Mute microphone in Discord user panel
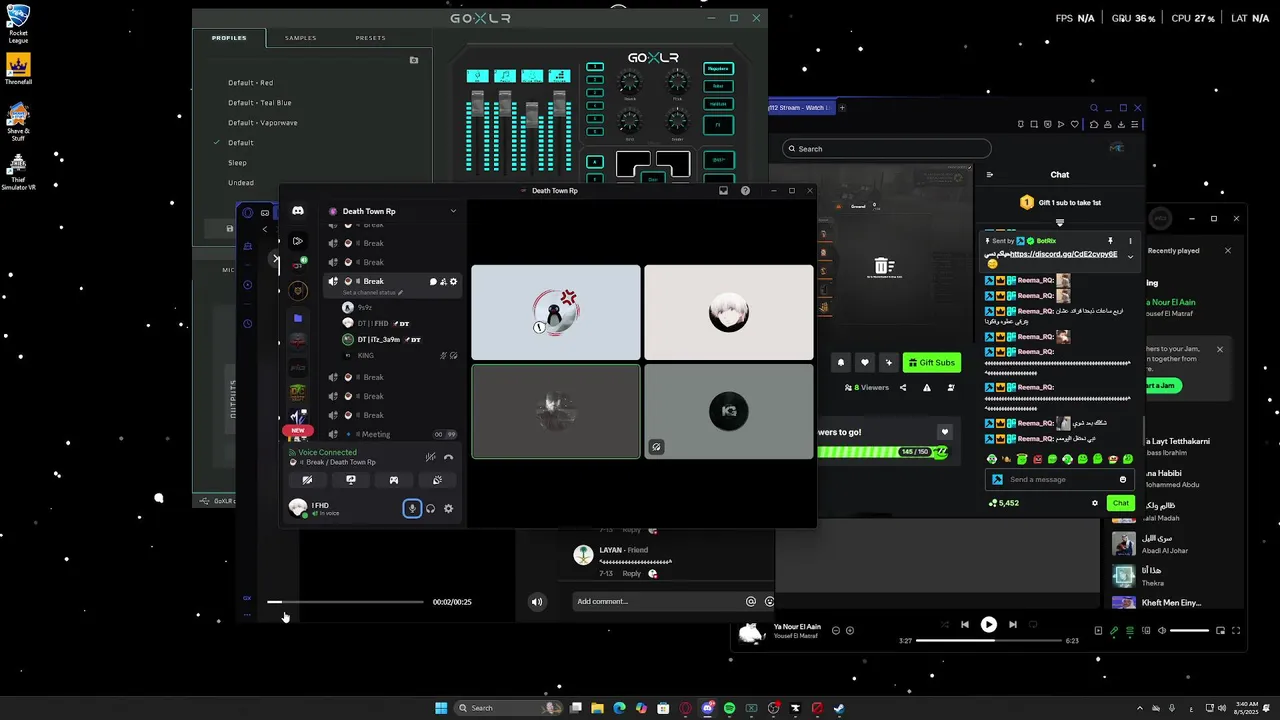Screen dimensions: 1280x720 (411, 509)
